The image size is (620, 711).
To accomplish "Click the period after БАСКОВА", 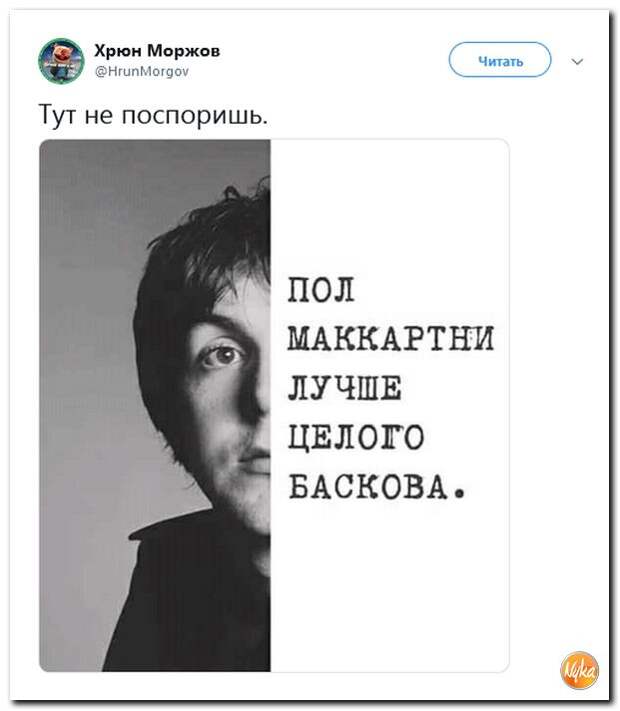I will tap(459, 492).
